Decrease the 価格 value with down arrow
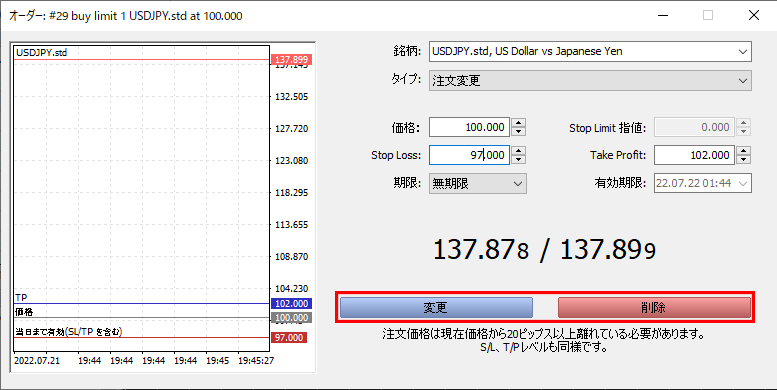Image resolution: width=777 pixels, height=390 pixels. [518, 132]
